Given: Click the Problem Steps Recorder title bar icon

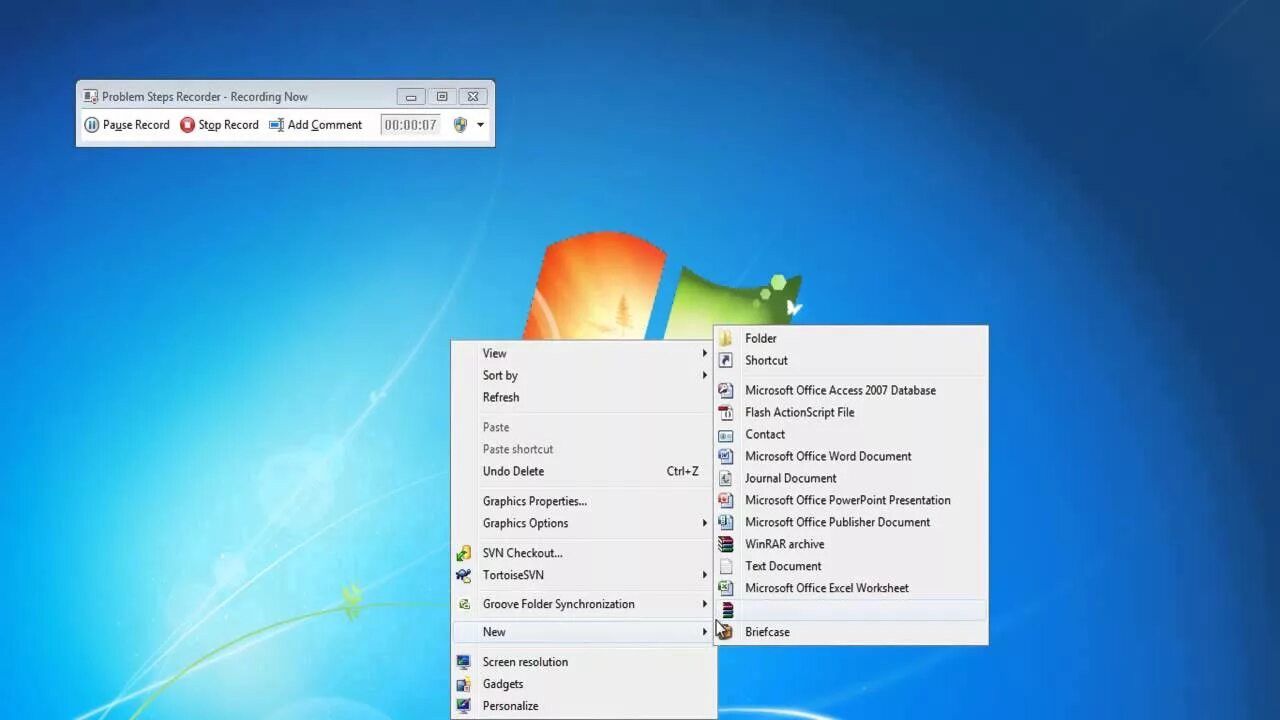Looking at the screenshot, I should [x=91, y=97].
